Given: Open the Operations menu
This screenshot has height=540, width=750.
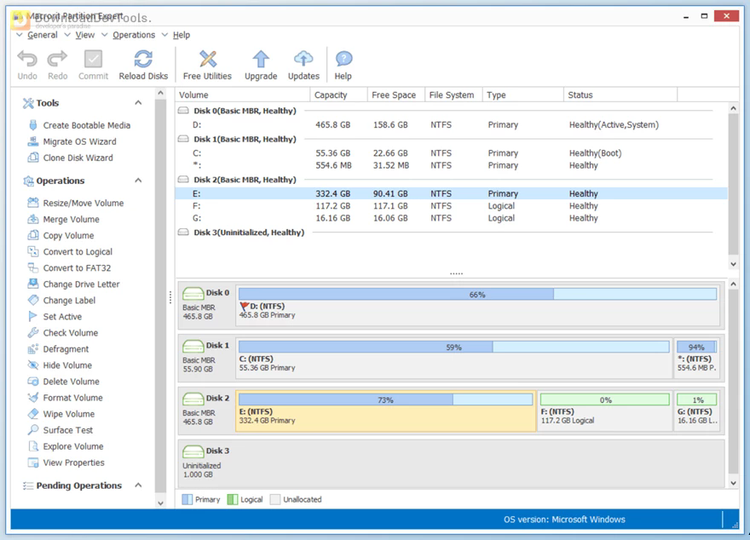Looking at the screenshot, I should click(134, 35).
